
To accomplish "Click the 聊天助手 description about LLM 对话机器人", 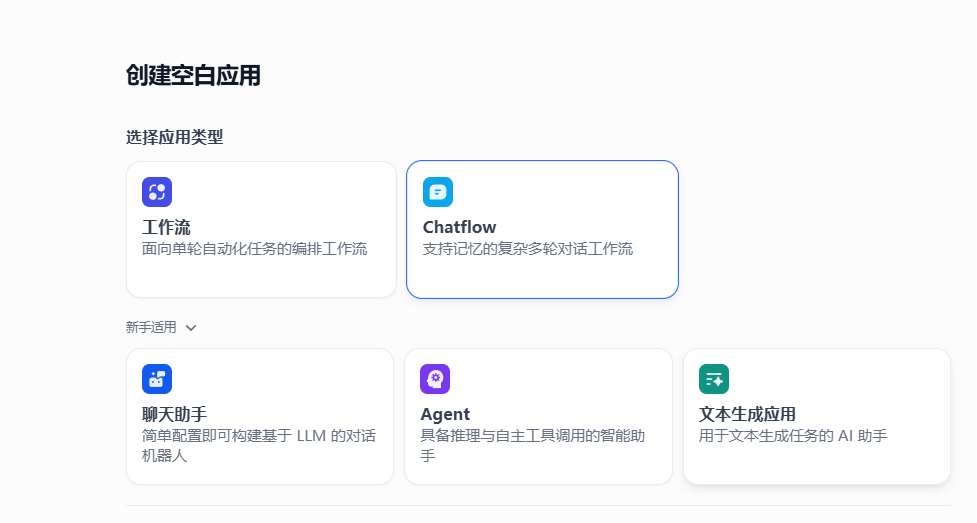I will click(x=259, y=445).
